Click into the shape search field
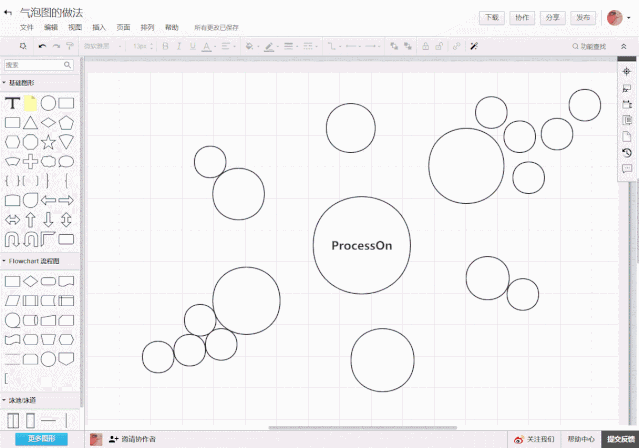639x448 pixels. [x=38, y=65]
